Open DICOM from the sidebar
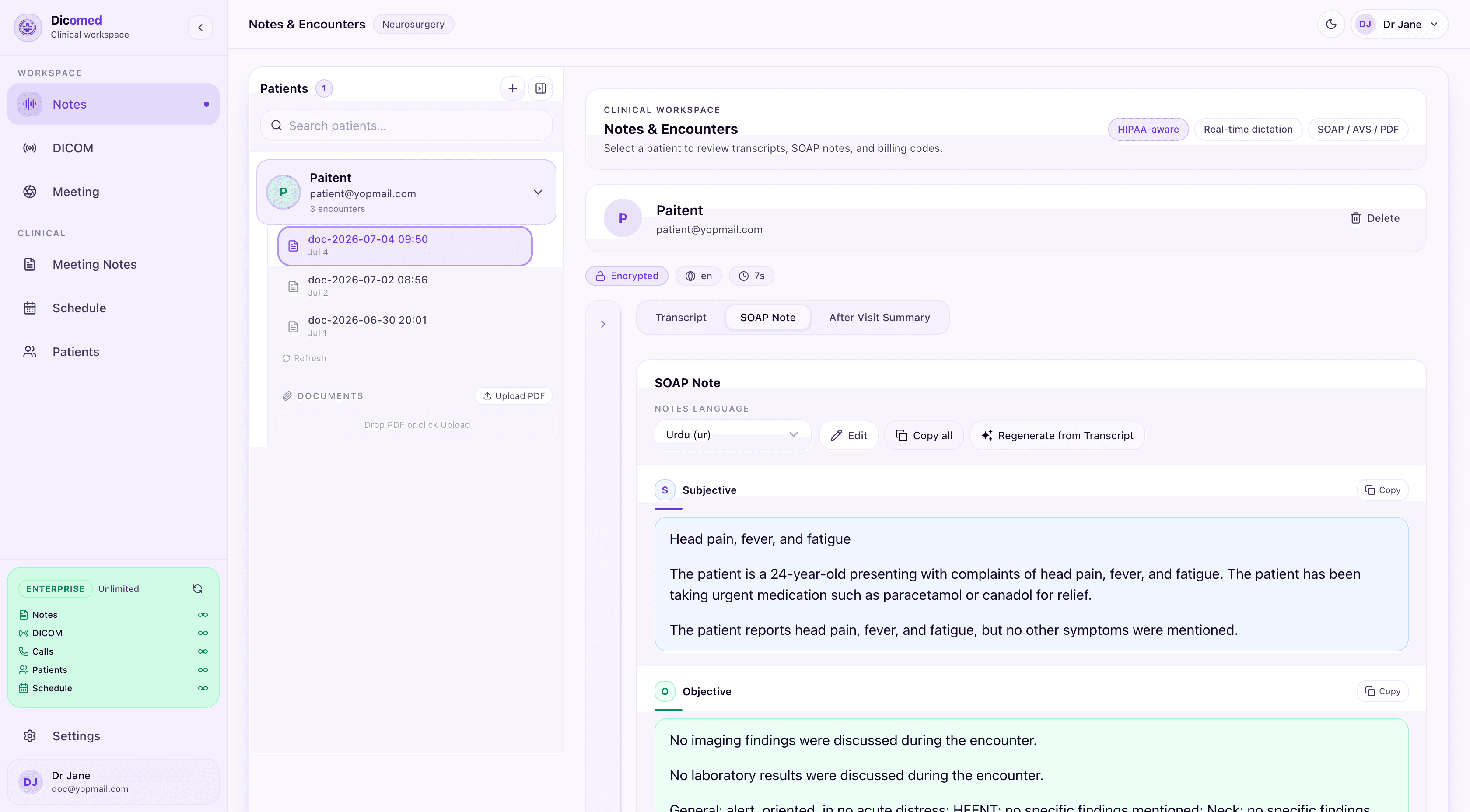1470x812 pixels. [x=113, y=148]
